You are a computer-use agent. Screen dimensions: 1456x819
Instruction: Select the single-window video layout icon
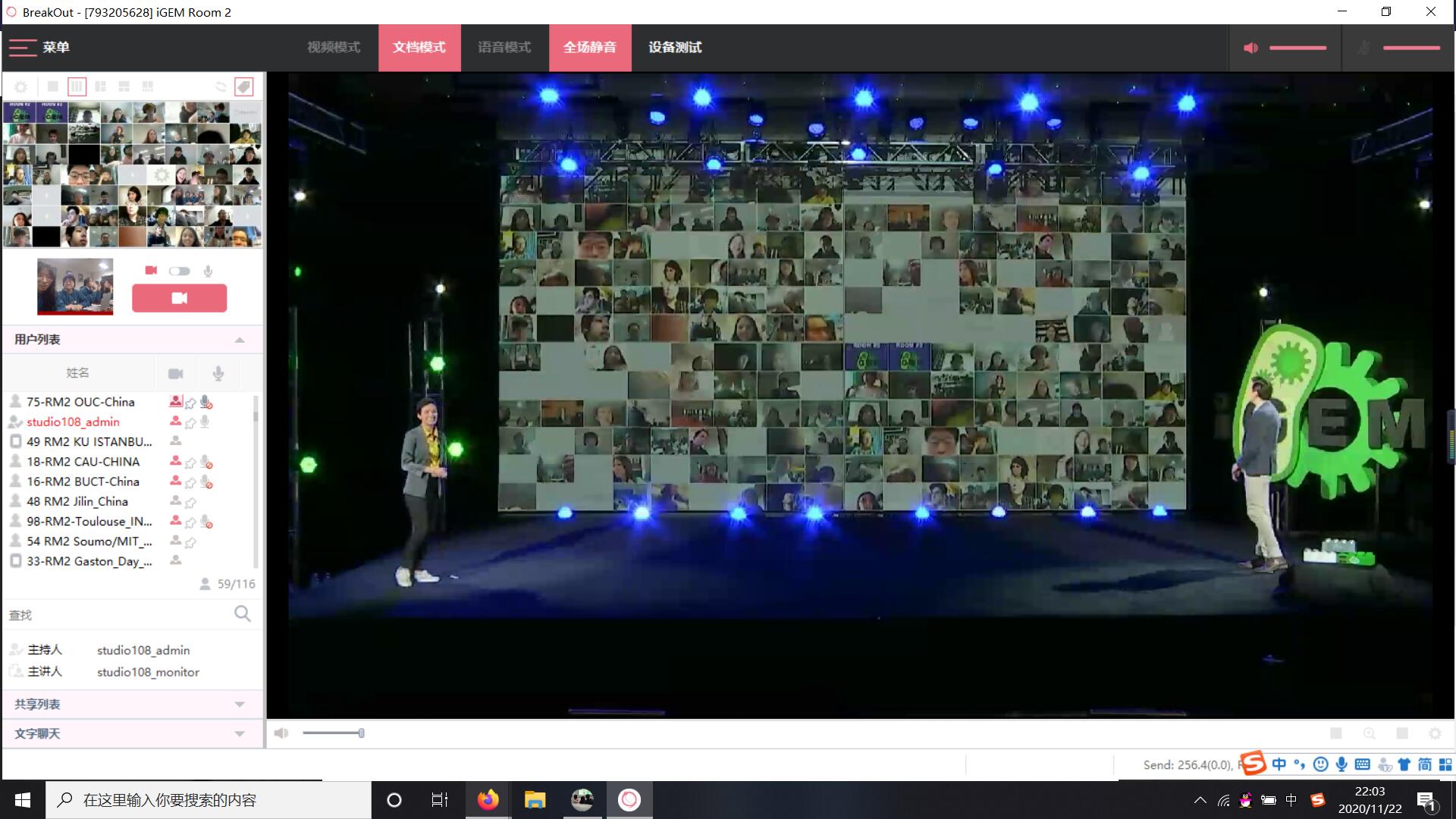[x=52, y=86]
